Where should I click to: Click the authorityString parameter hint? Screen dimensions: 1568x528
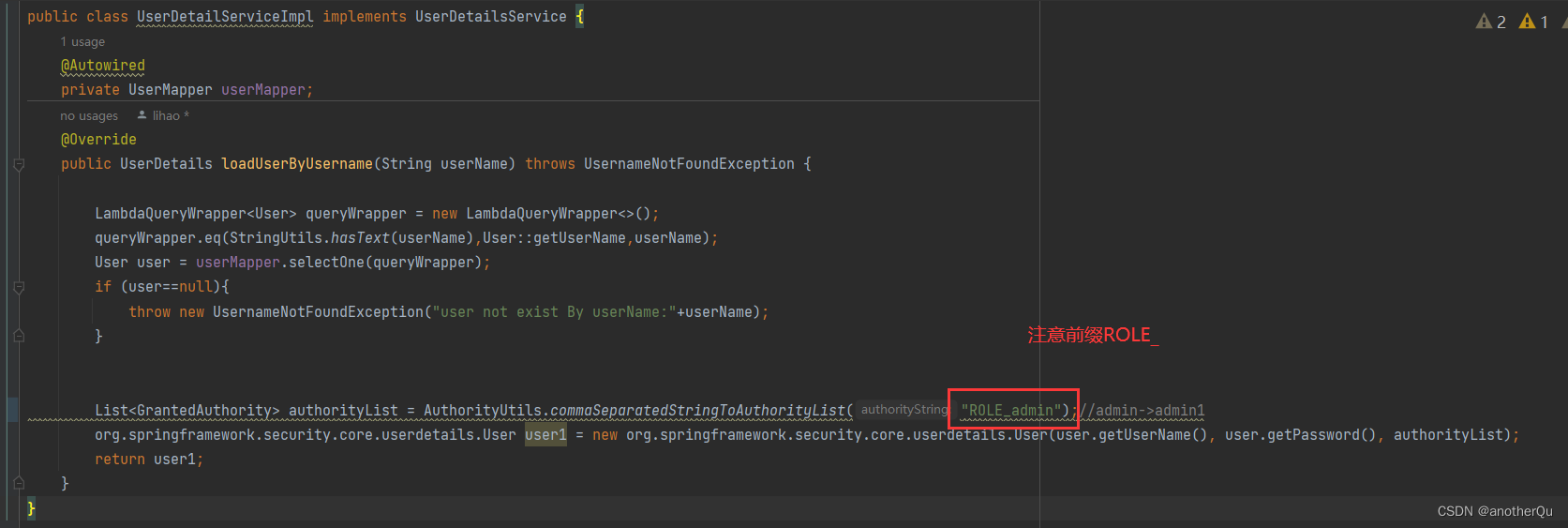click(x=904, y=410)
